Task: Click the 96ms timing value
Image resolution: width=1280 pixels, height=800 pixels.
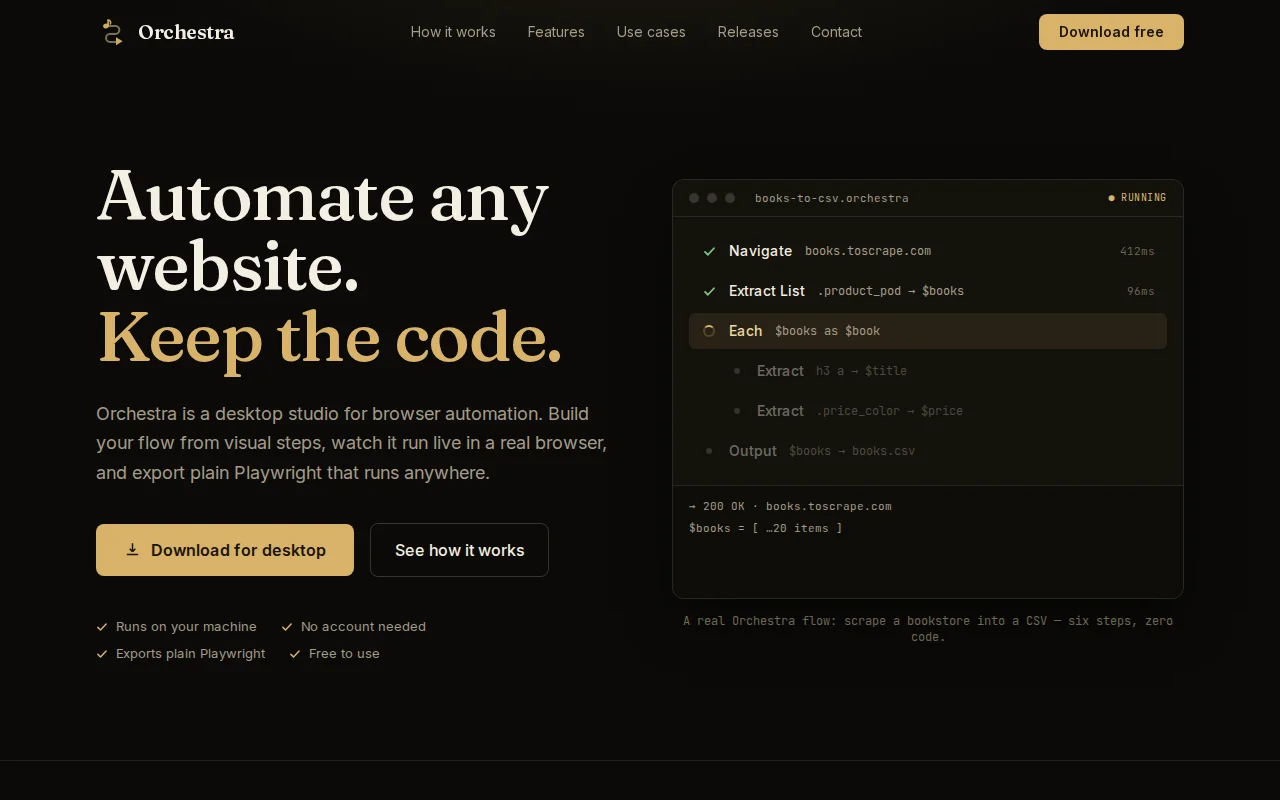Action: pos(1141,291)
